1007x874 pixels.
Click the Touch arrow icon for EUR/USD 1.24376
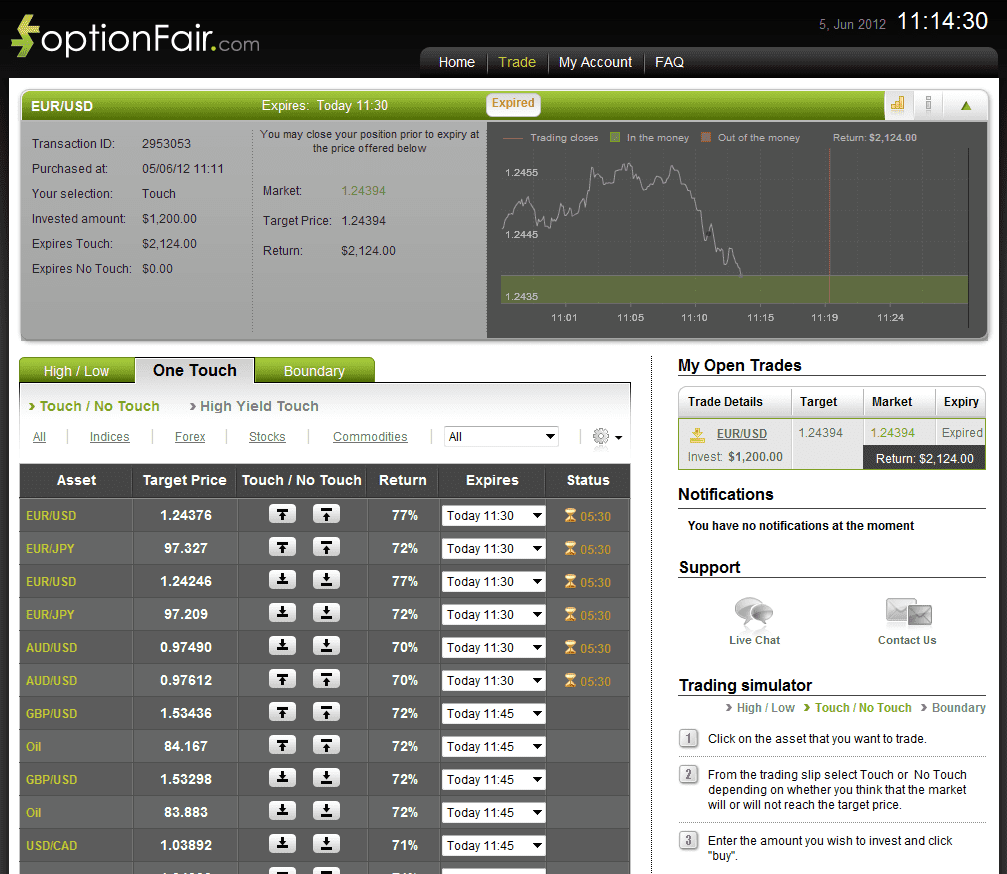[x=281, y=514]
